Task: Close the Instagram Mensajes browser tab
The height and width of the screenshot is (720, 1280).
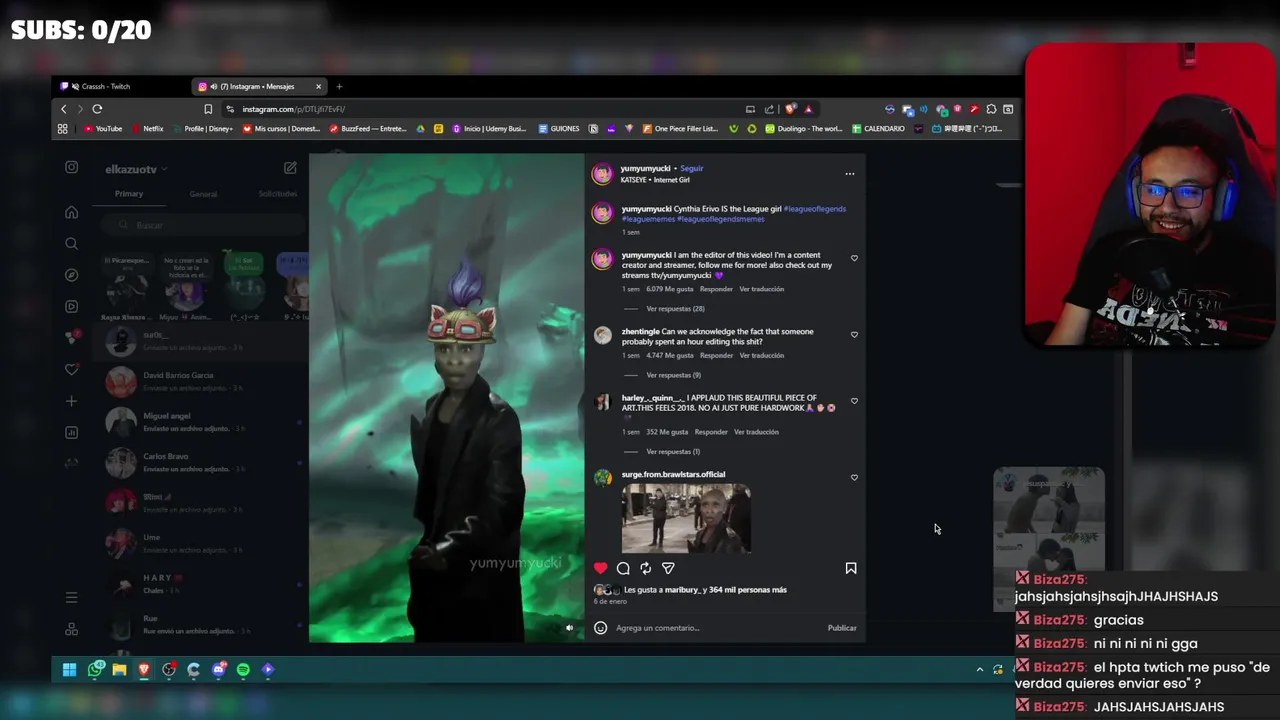Action: pos(318,86)
